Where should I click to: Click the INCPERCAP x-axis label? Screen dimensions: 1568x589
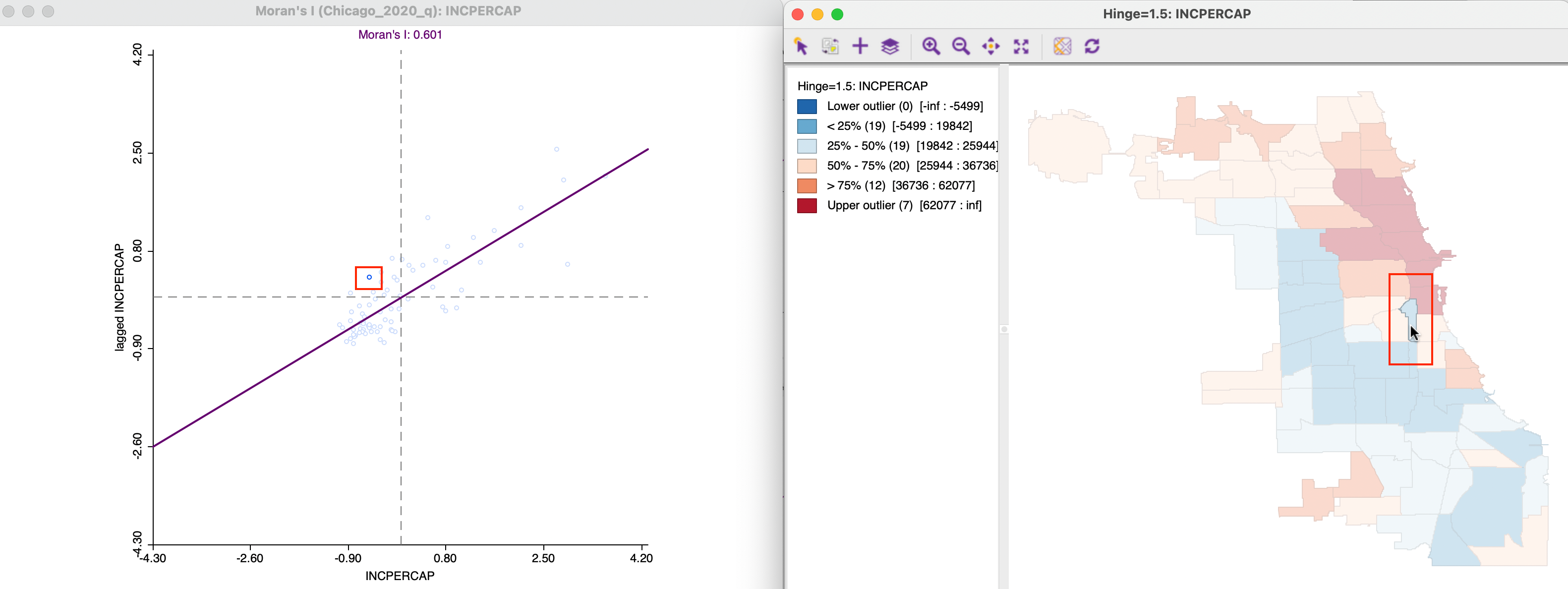pyautogui.click(x=400, y=576)
